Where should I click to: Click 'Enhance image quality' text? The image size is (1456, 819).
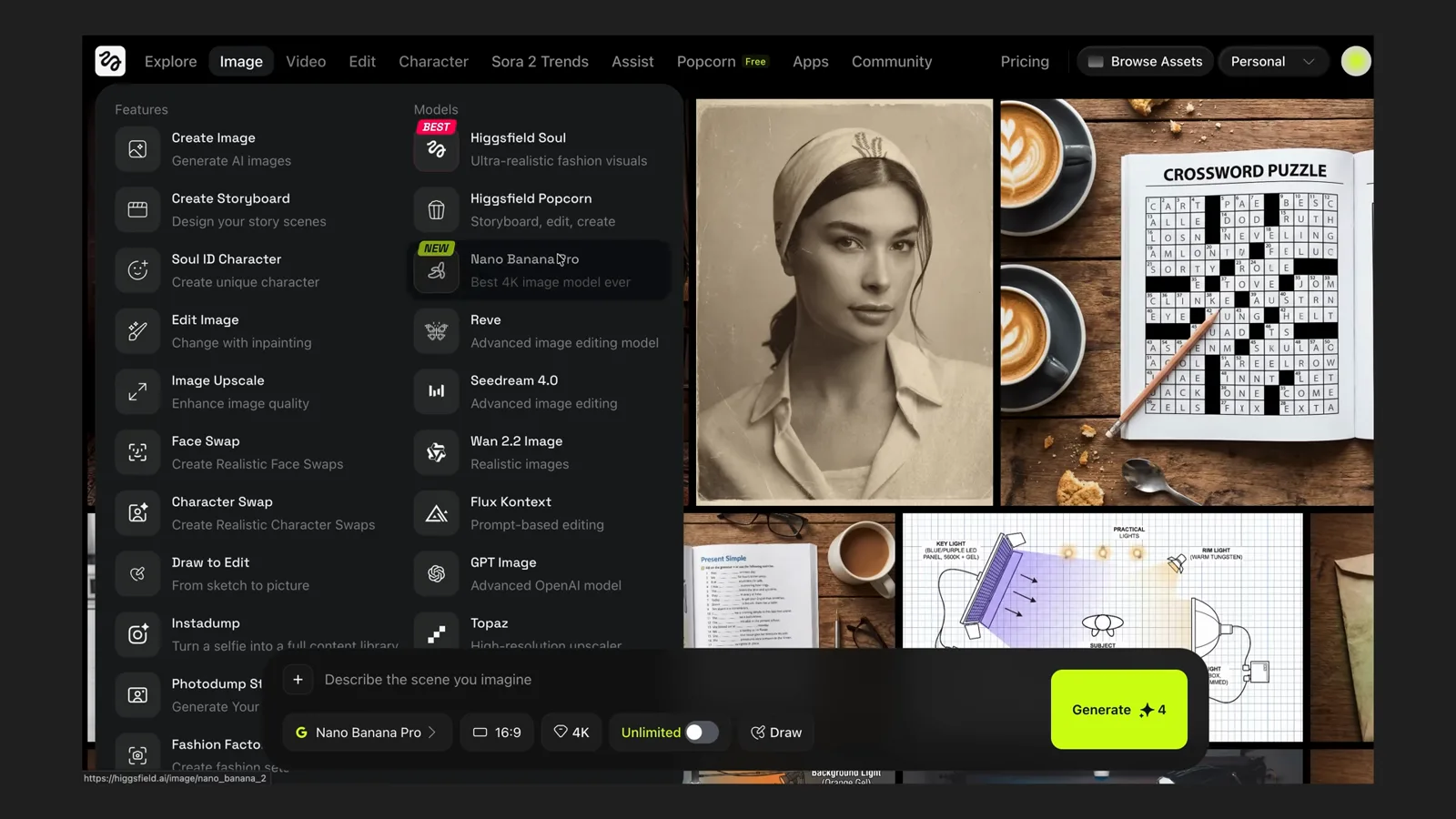(x=240, y=404)
